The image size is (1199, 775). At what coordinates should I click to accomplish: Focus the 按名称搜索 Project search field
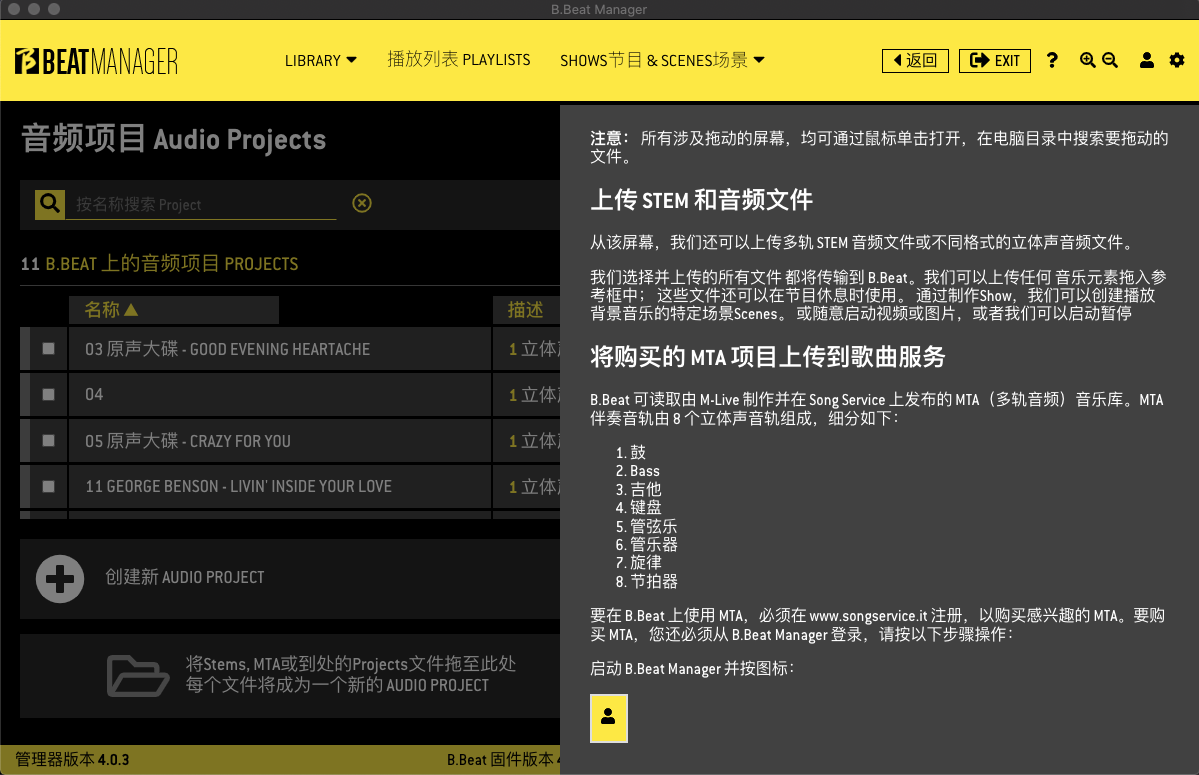pos(201,204)
